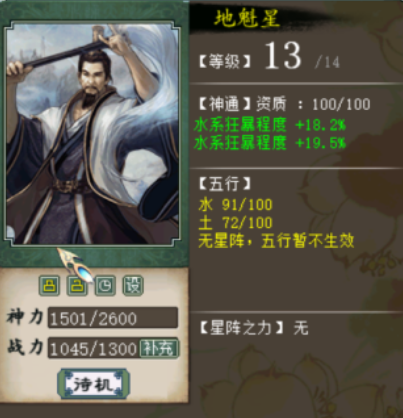Click the 补充 replenish button
Image resolution: width=403 pixels, height=418 pixels.
159,348
